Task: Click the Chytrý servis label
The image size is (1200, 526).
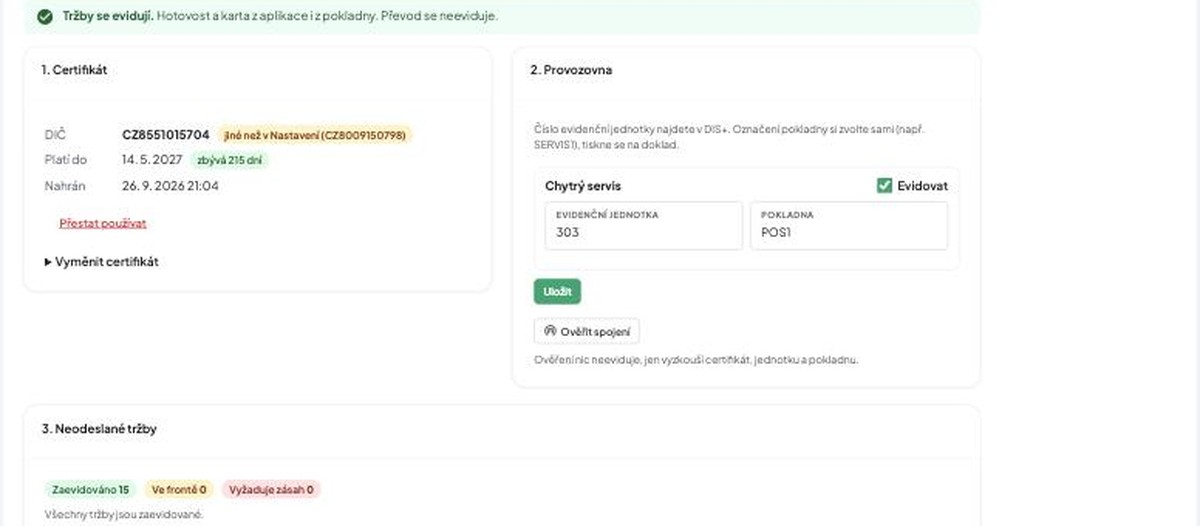Action: (583, 186)
